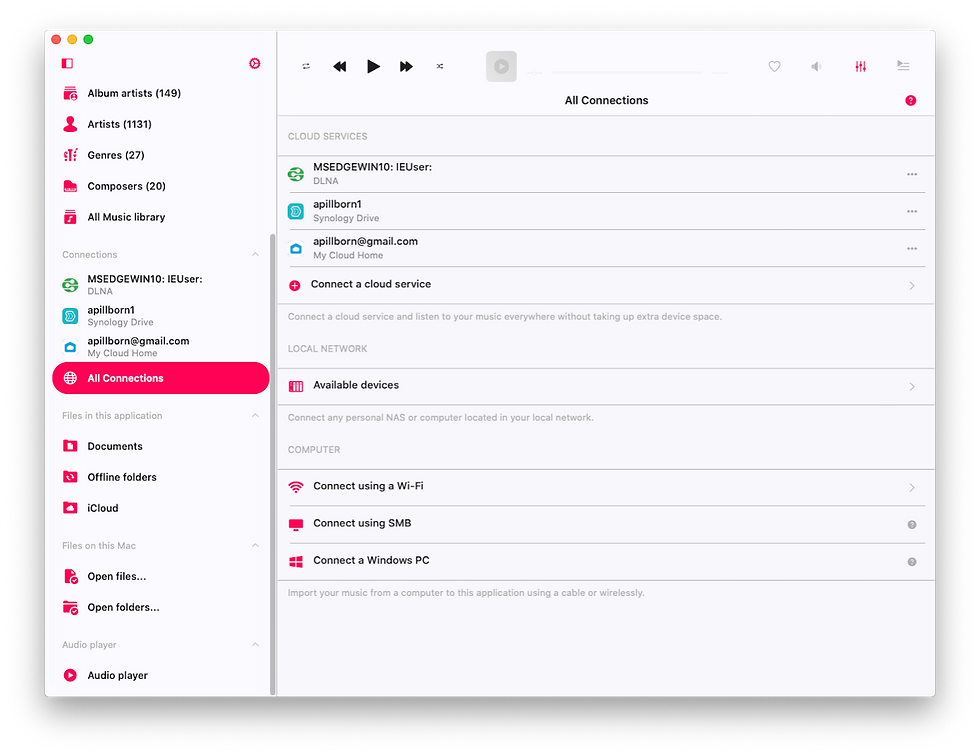This screenshot has width=980, height=756.
Task: Click Open files... in sidebar
Action: (x=161, y=576)
